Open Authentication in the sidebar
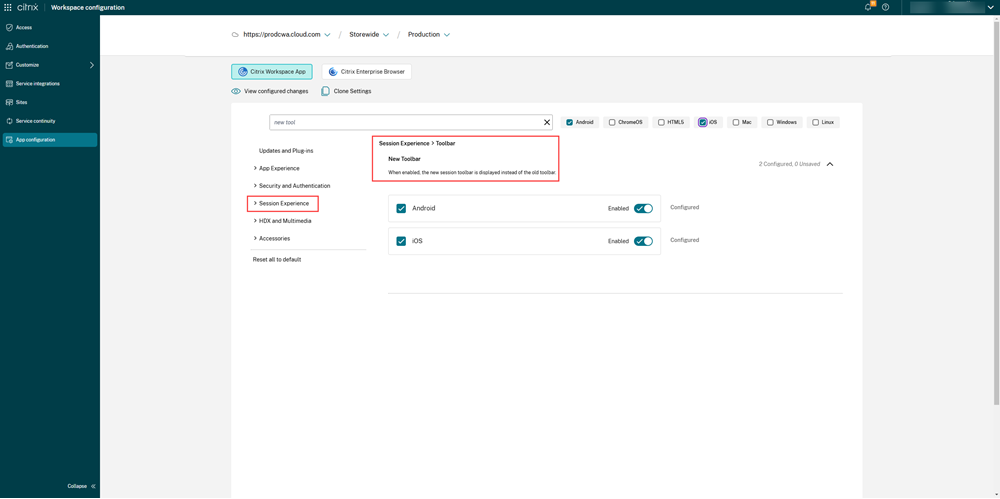The image size is (1000, 499). click(31, 46)
